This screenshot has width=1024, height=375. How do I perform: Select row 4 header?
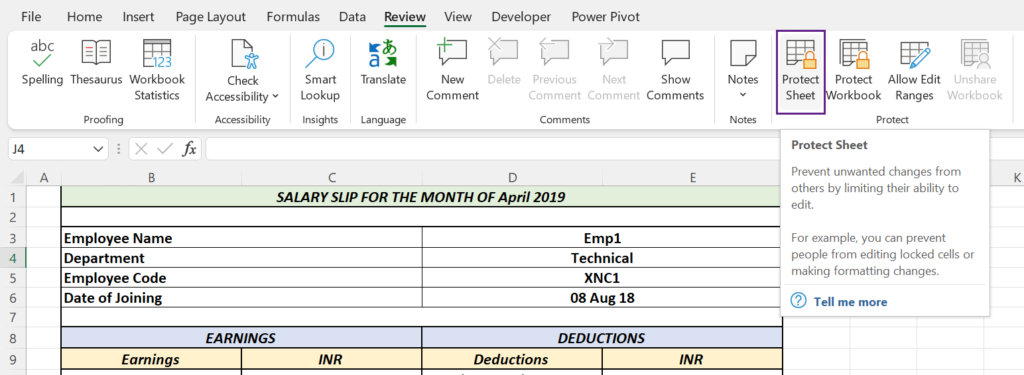13,258
